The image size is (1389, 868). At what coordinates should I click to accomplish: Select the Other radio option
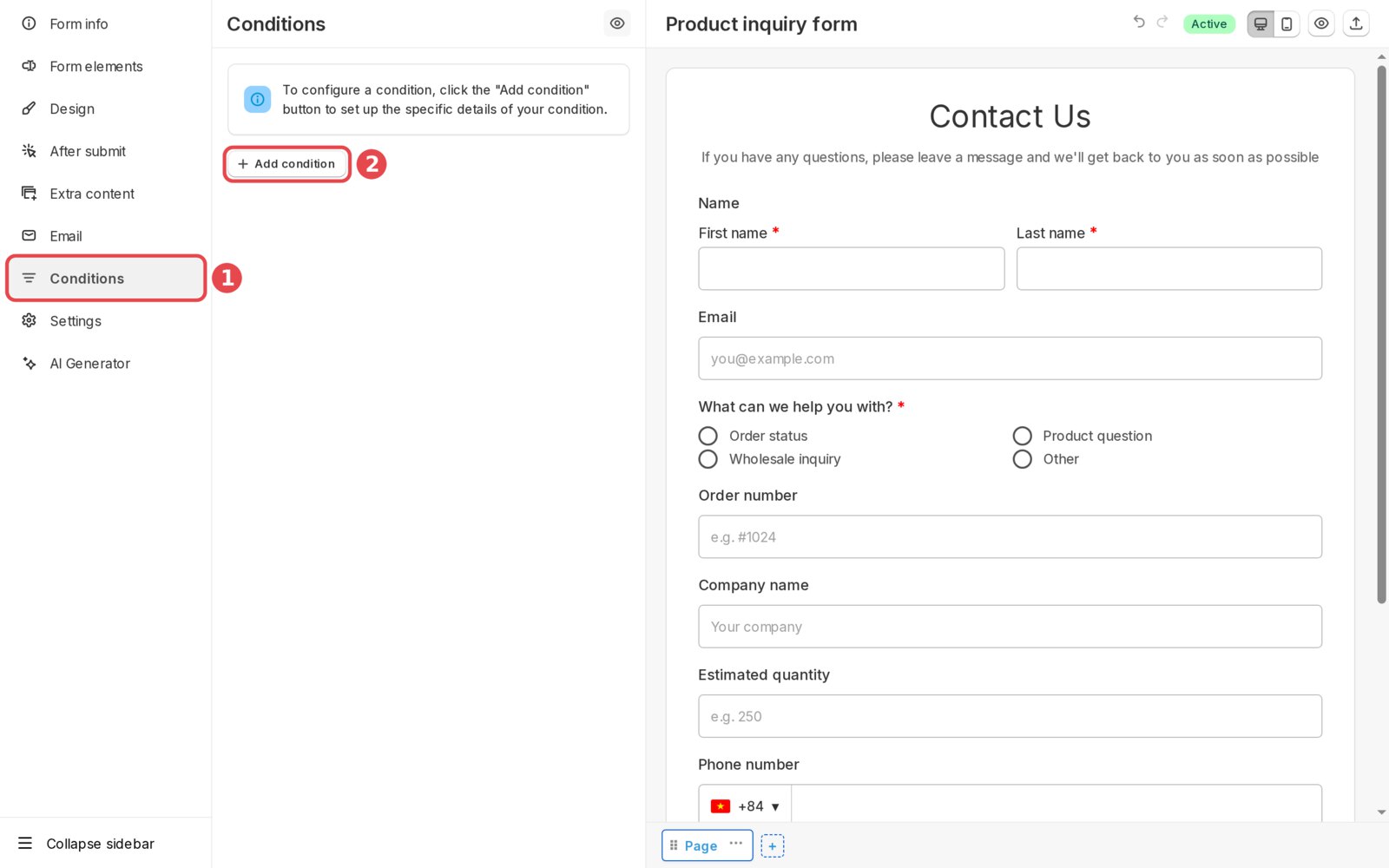tap(1023, 459)
